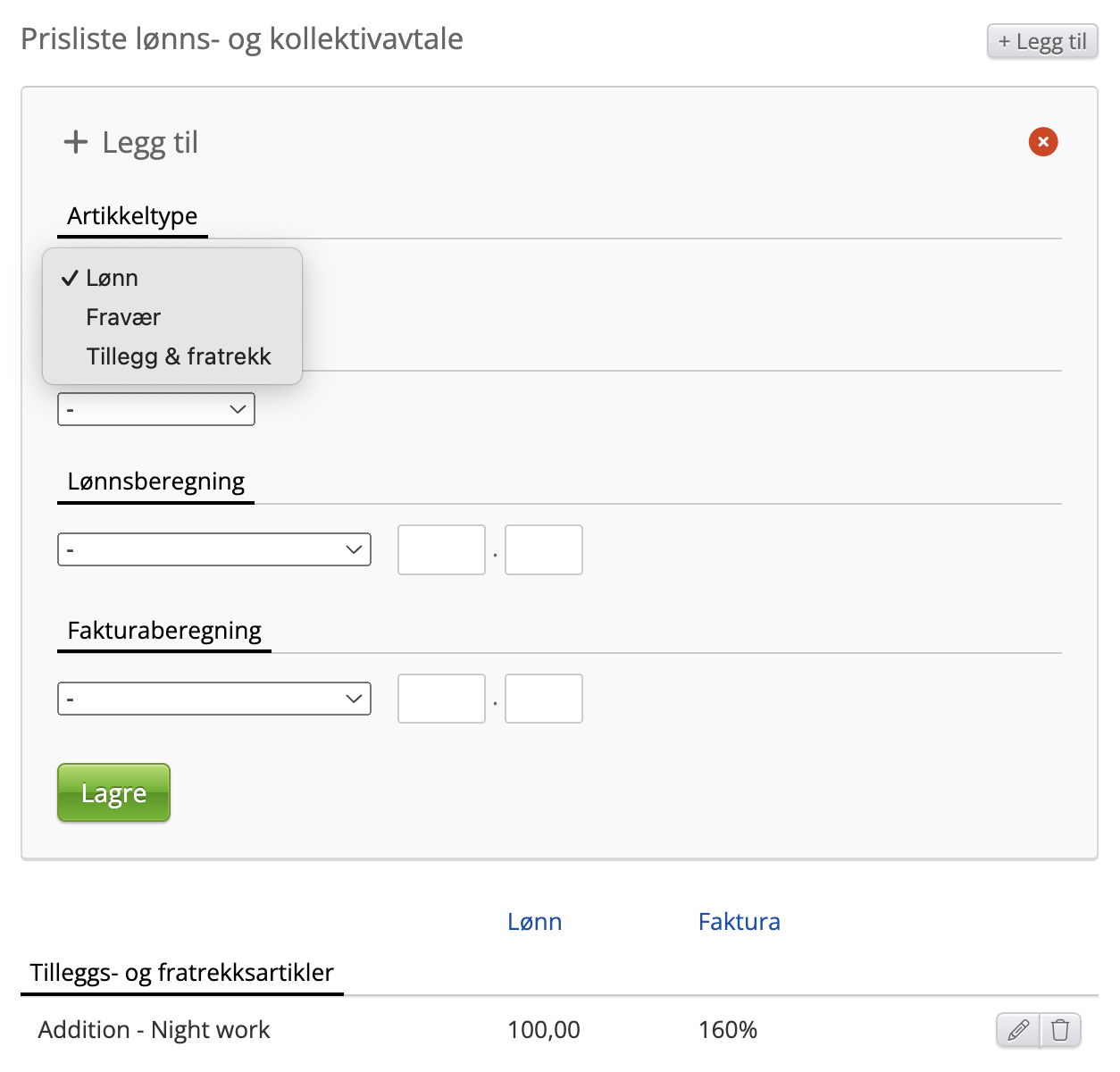Expand the Lønnsberegning dropdown
The image size is (1120, 1072).
(x=214, y=549)
